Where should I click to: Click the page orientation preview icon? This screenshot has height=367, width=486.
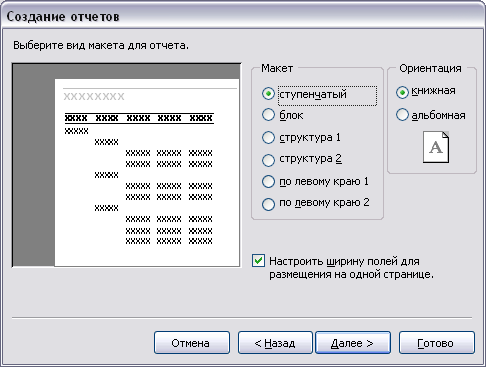coord(436,147)
